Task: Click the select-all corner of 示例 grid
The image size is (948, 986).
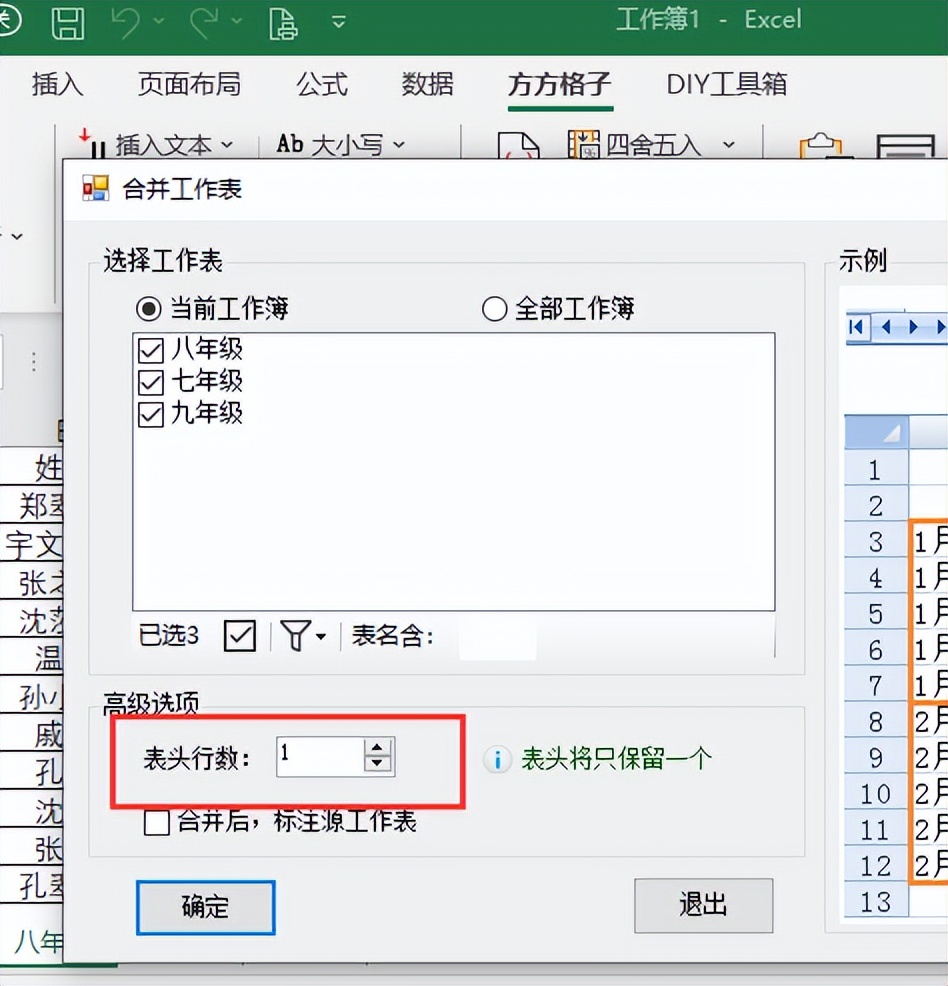Action: pos(876,431)
